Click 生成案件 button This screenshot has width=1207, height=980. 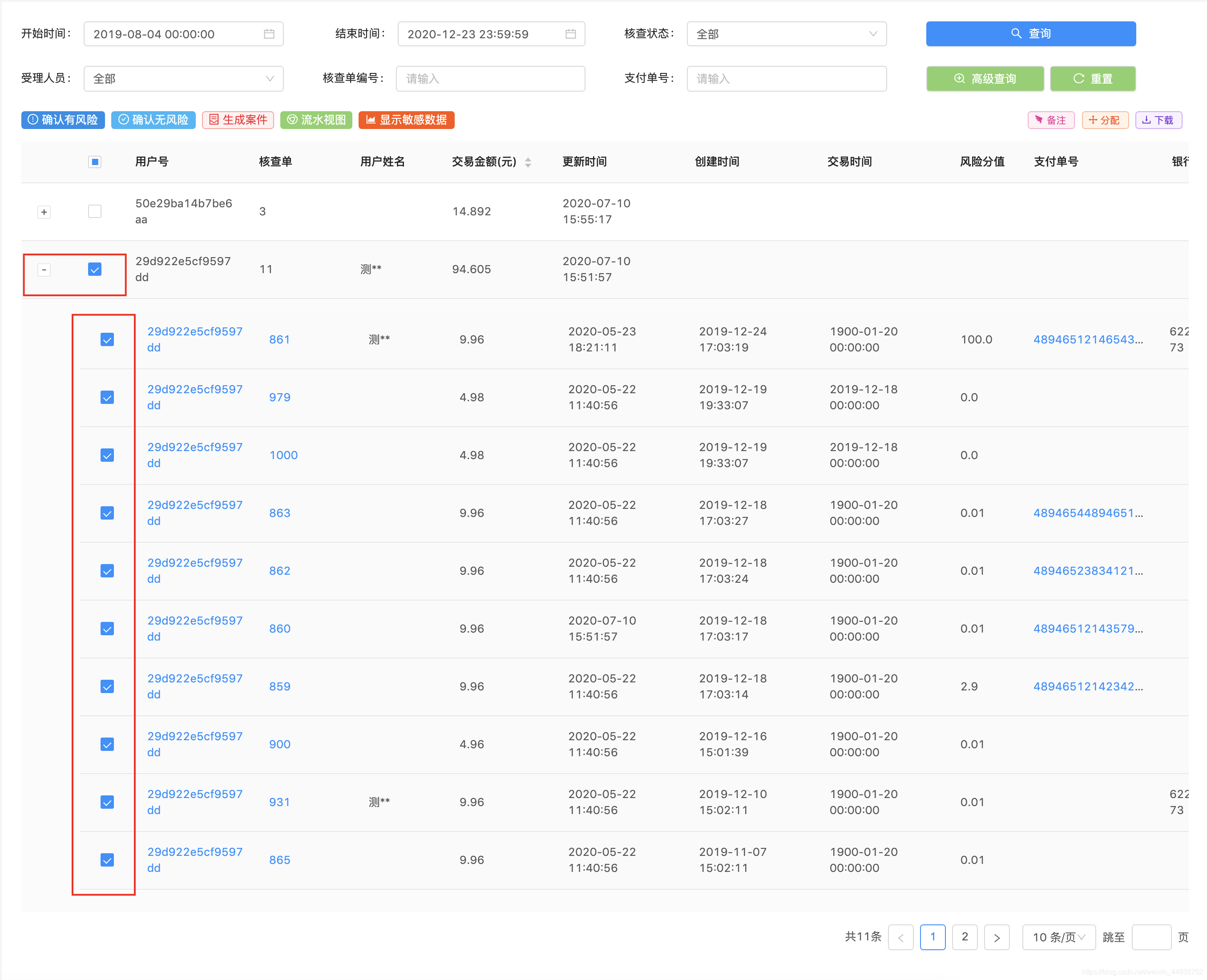[x=238, y=120]
